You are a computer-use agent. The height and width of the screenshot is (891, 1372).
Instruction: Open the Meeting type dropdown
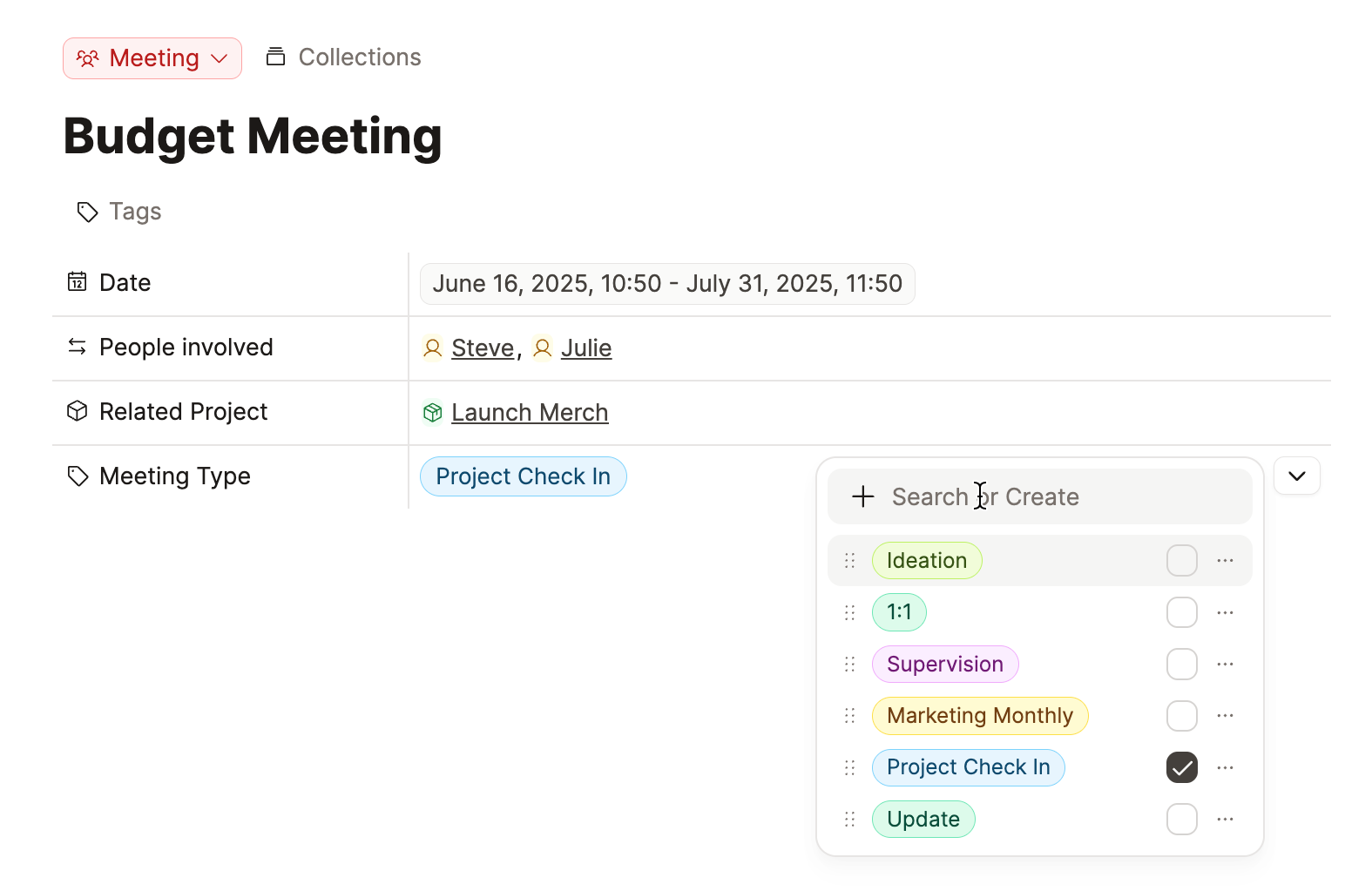coord(152,58)
